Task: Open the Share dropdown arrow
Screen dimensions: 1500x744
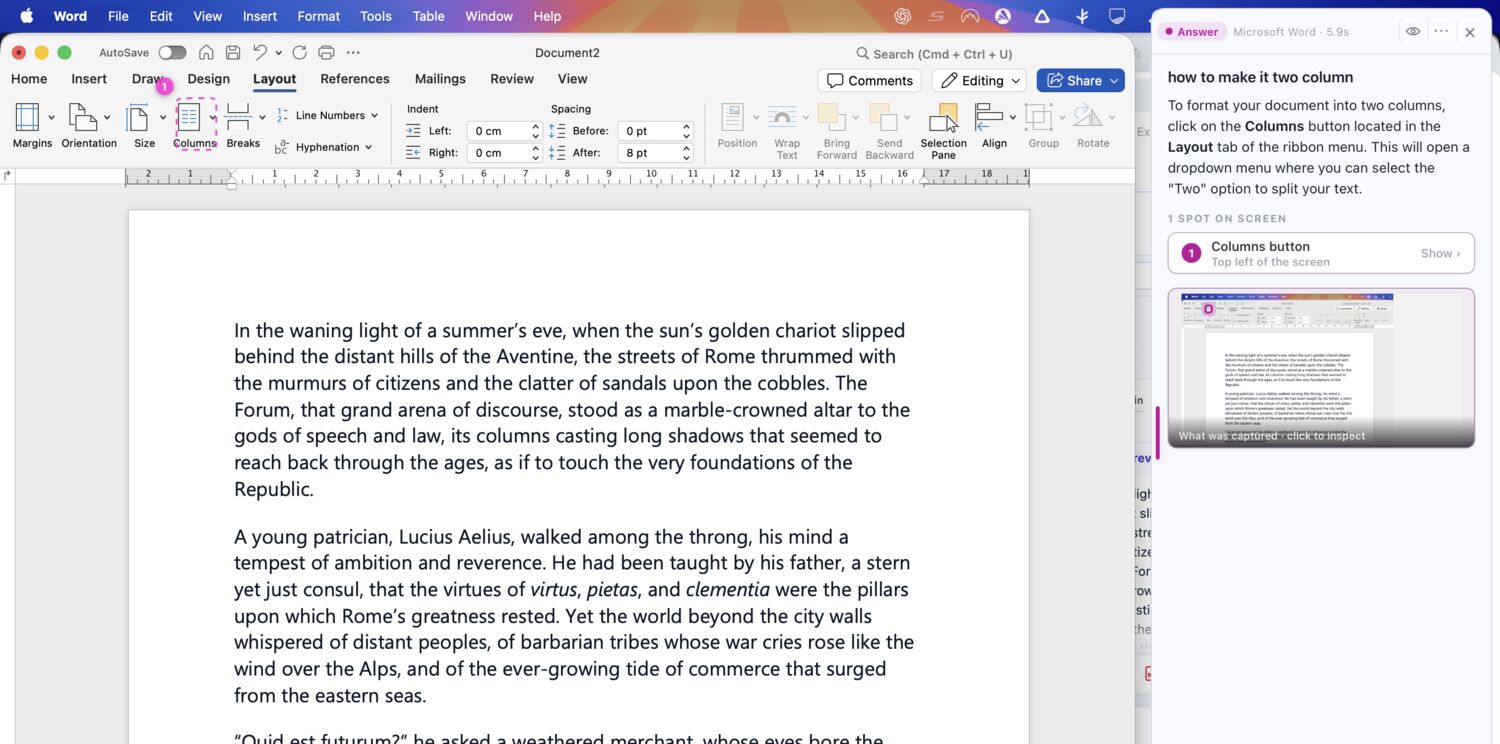Action: [1115, 81]
